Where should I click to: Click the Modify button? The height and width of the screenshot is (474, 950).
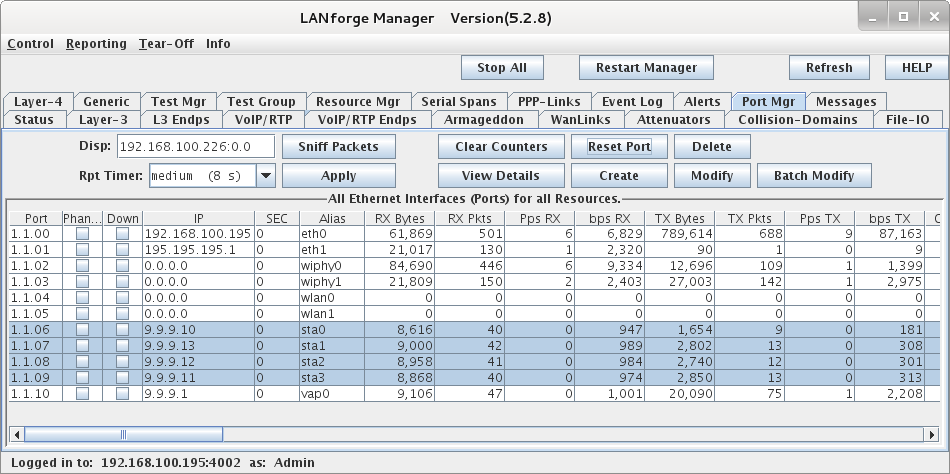(712, 176)
